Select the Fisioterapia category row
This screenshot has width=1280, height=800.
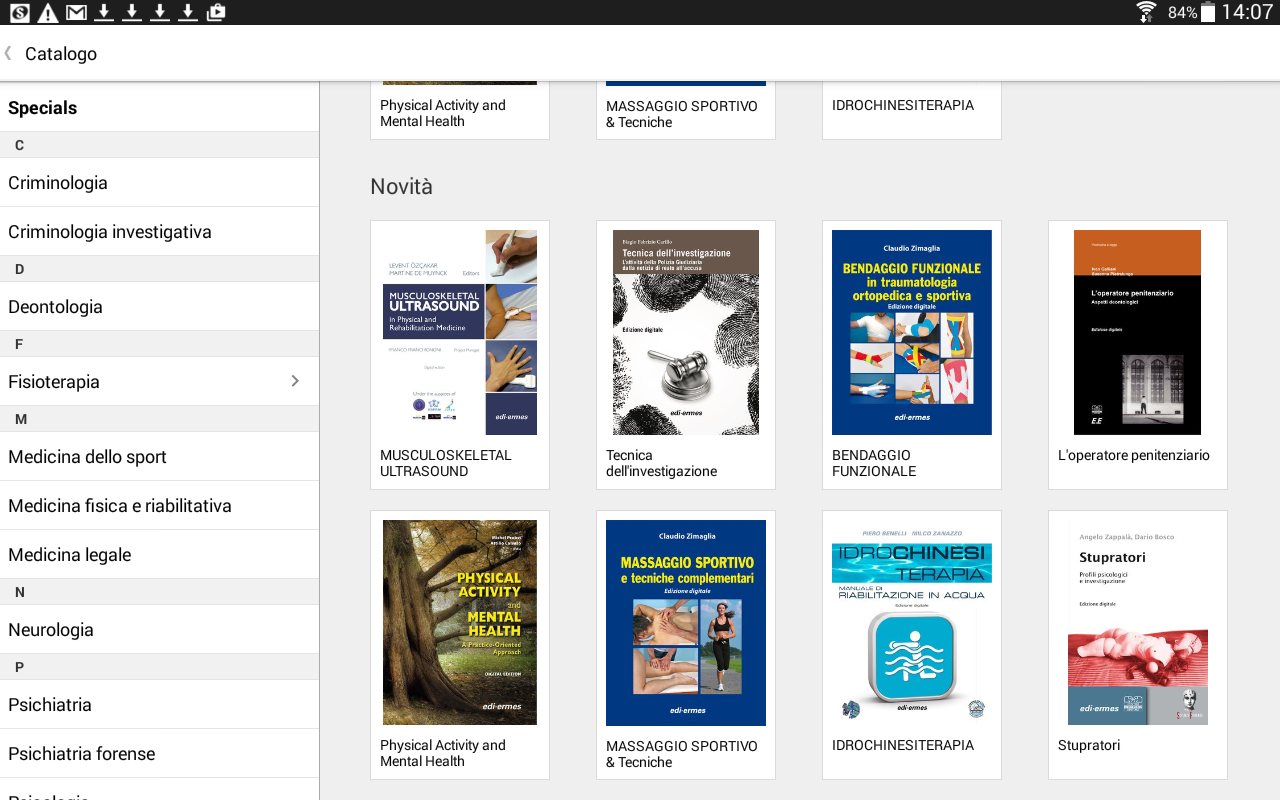point(159,381)
